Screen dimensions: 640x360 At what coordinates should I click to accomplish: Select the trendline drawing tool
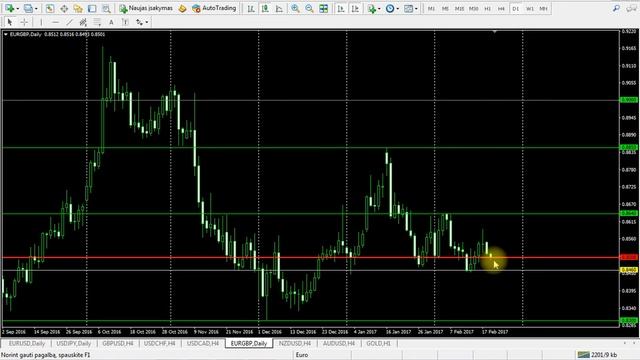[x=69, y=22]
